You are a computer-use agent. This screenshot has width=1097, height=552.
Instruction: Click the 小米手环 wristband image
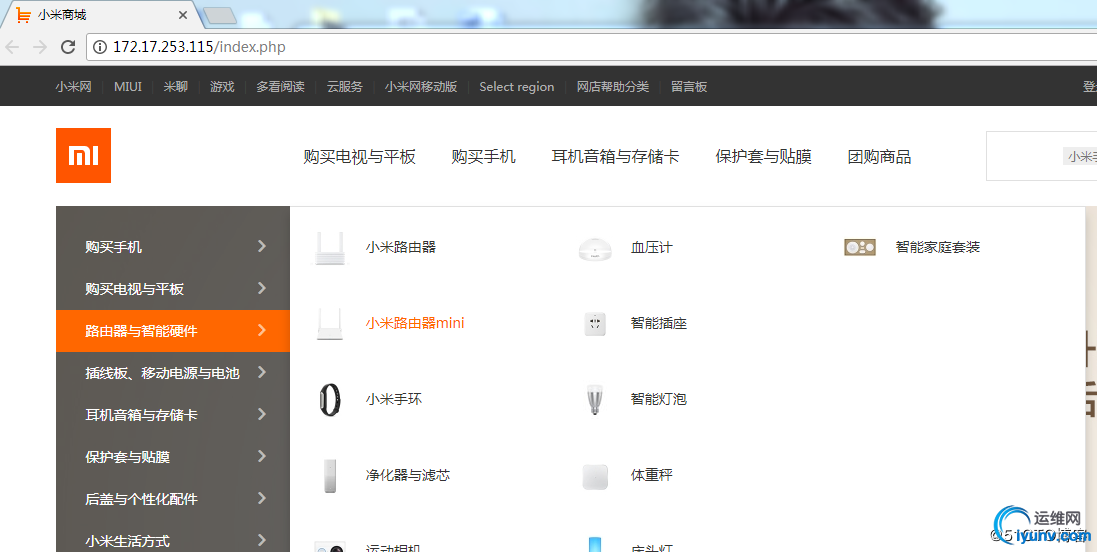click(330, 399)
